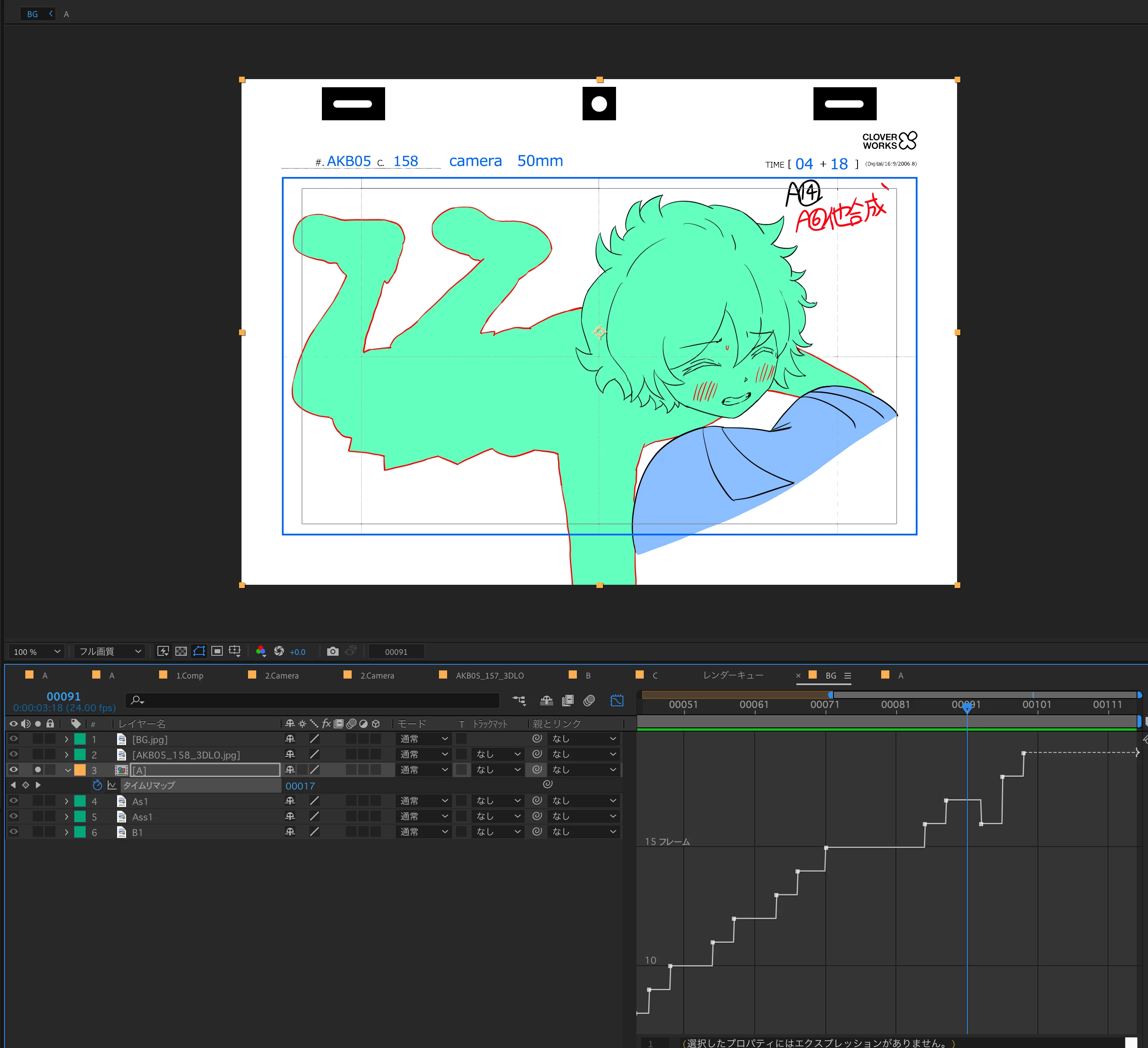Viewport: 1148px width, 1048px height.
Task: Click the time remap value 00017
Action: tap(300, 786)
